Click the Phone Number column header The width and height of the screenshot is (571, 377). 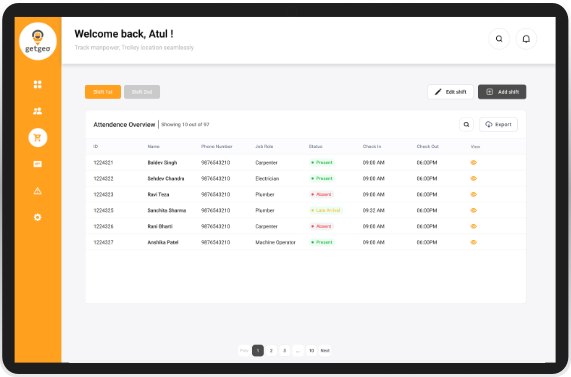(x=217, y=146)
